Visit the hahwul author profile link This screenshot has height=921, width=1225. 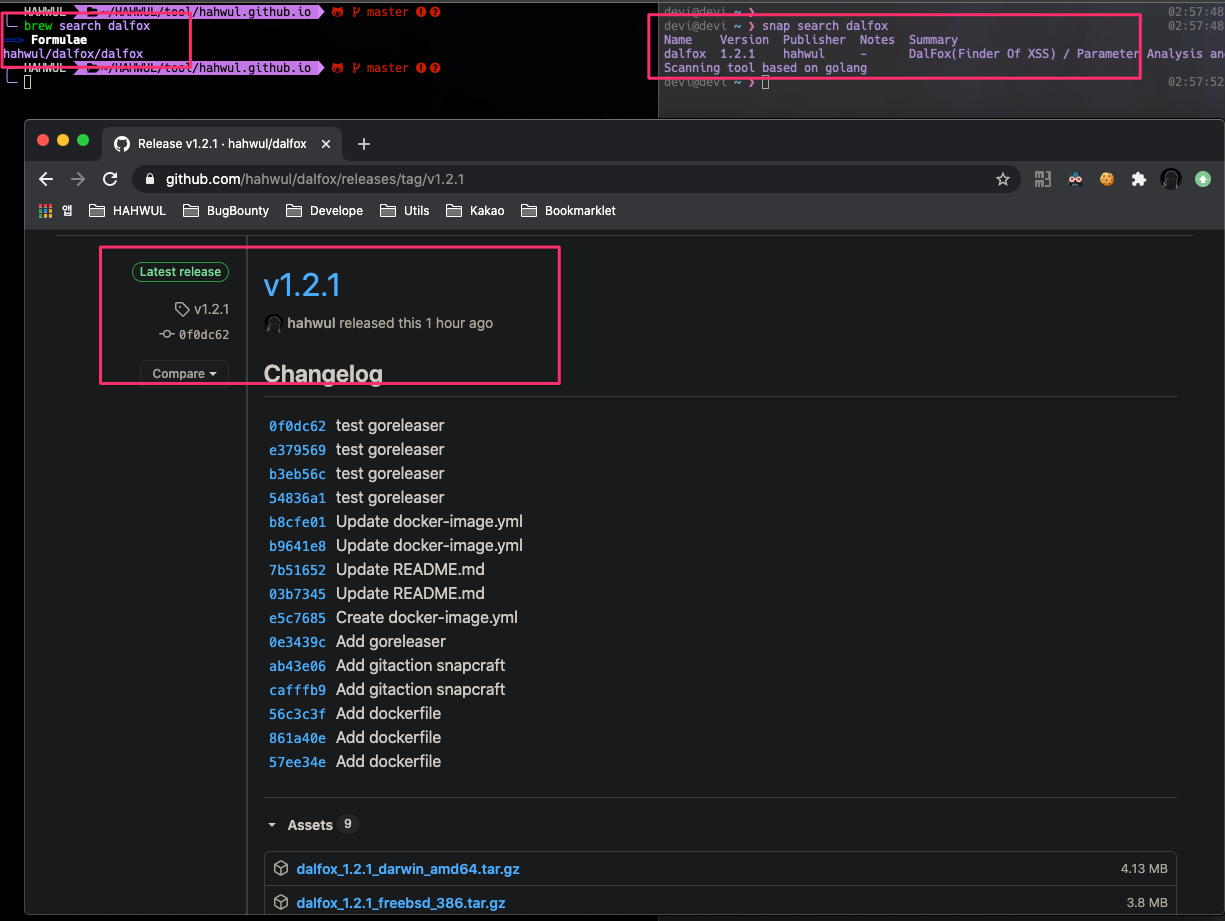pyautogui.click(x=311, y=323)
